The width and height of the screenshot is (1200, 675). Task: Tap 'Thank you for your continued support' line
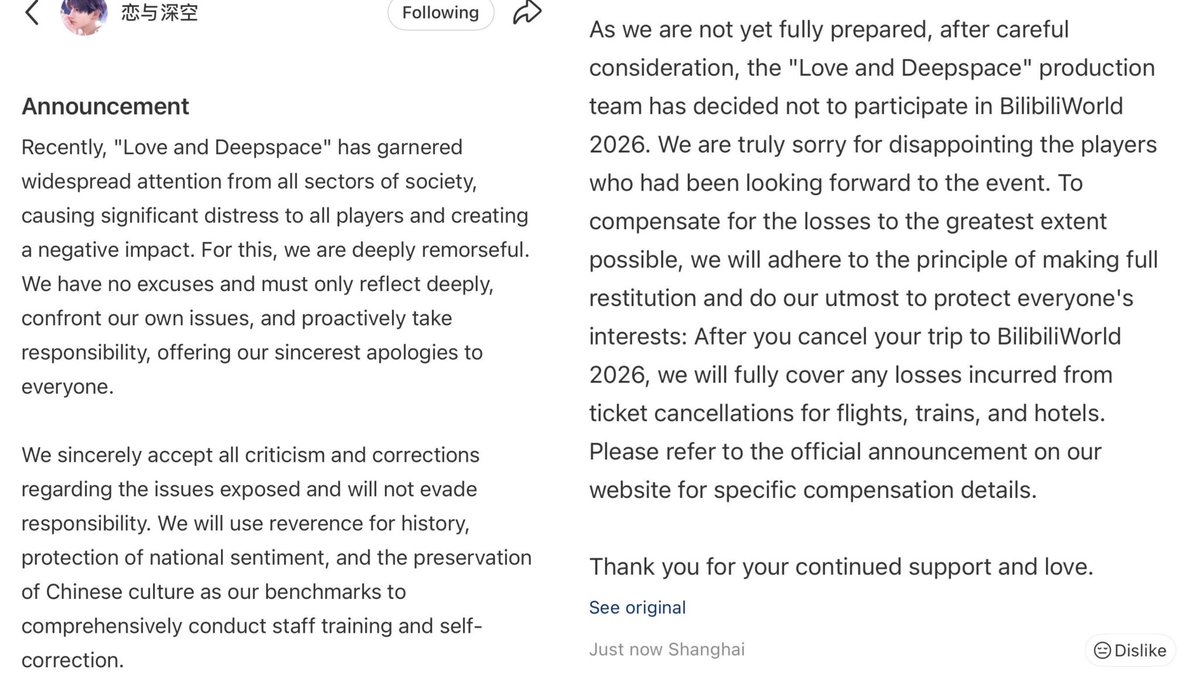(841, 567)
